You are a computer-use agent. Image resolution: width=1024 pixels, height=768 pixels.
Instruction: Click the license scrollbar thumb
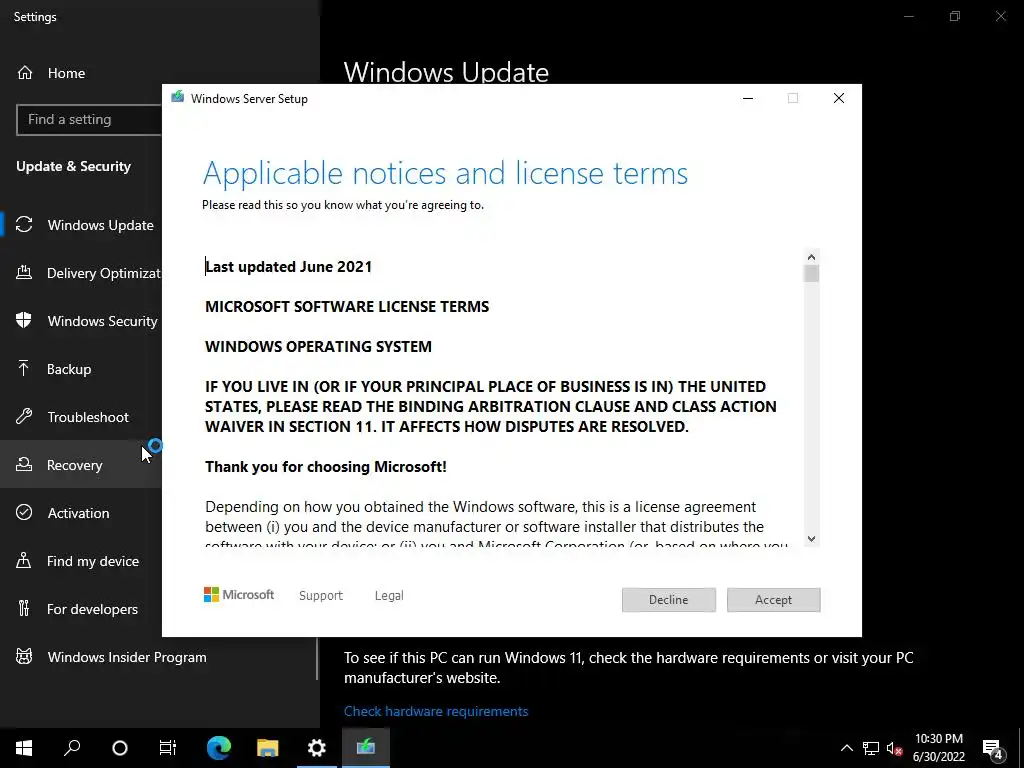point(812,274)
